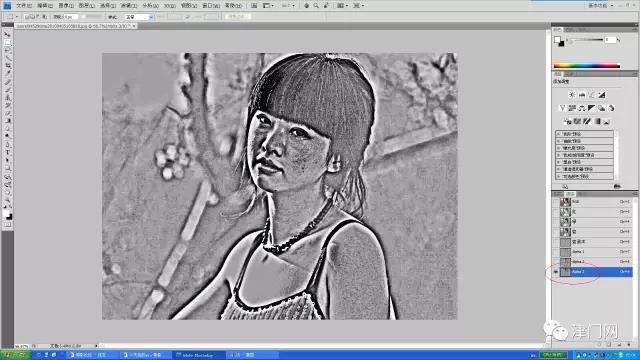Toggle visibility of 红 channel
640x360 pixels.
(556, 212)
